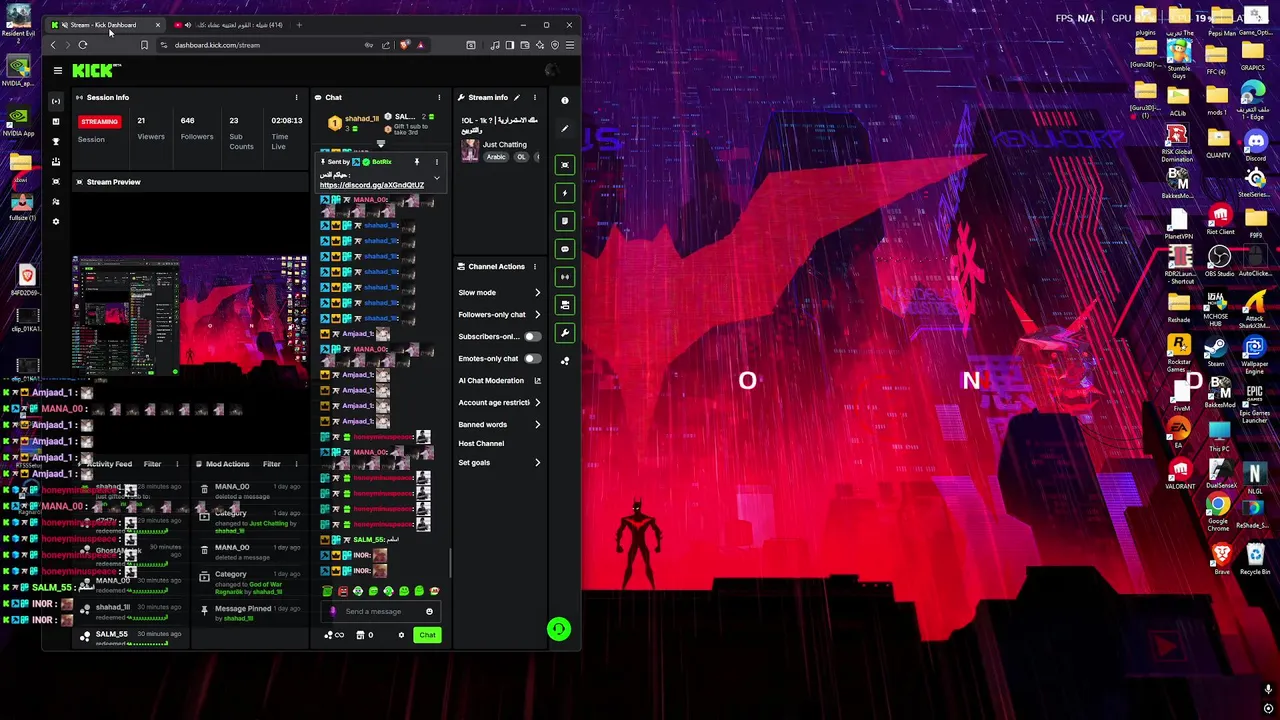Open Activity Feed Filter dropdown
1280x720 pixels.
(152, 464)
